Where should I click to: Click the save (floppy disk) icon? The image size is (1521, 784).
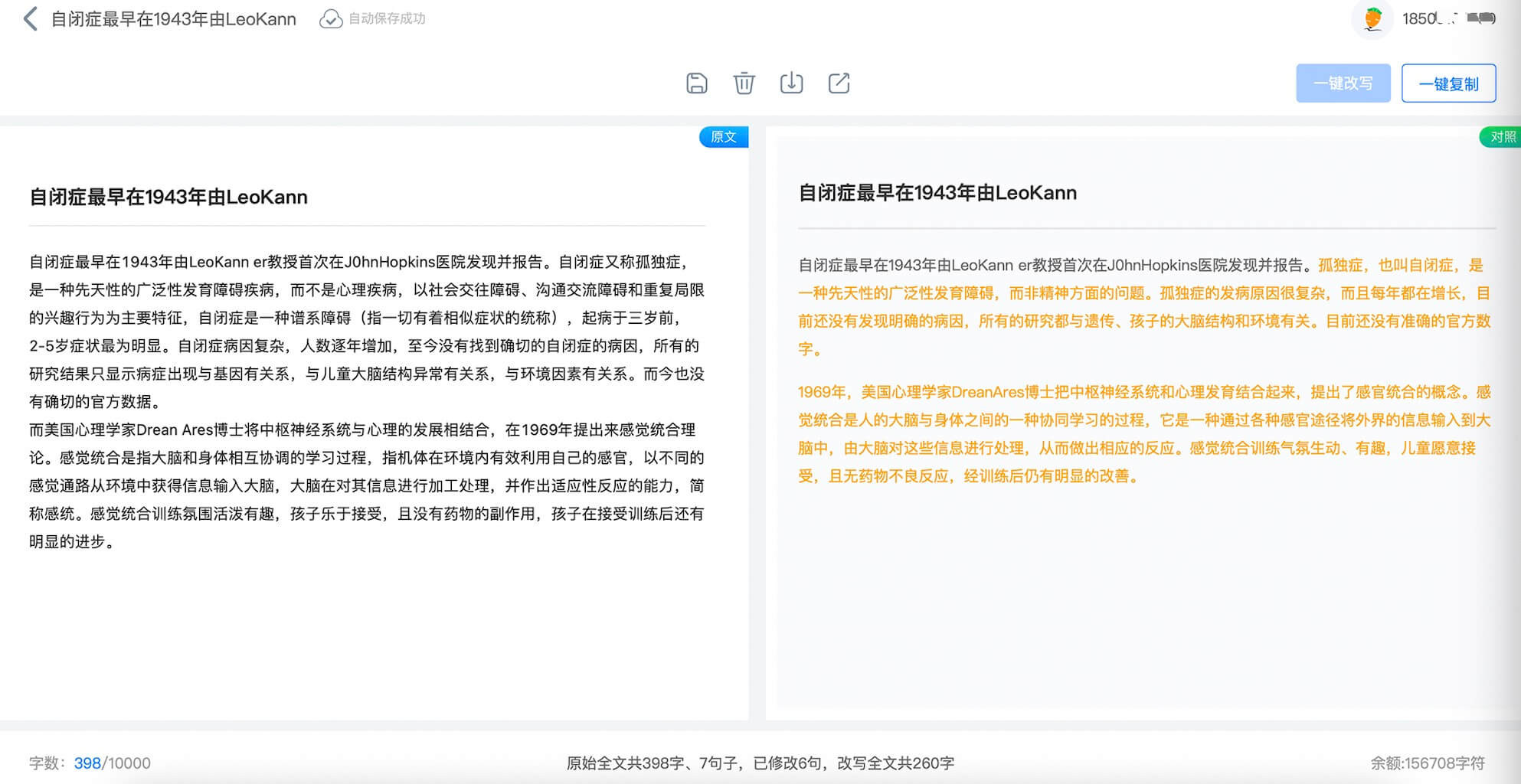[x=696, y=83]
